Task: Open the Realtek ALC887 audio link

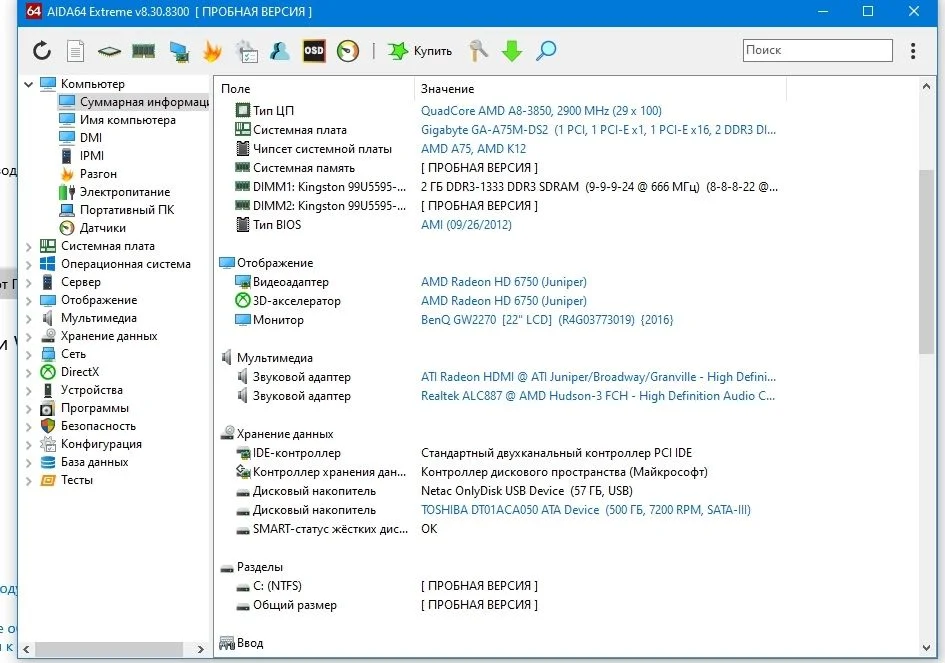Action: [598, 396]
